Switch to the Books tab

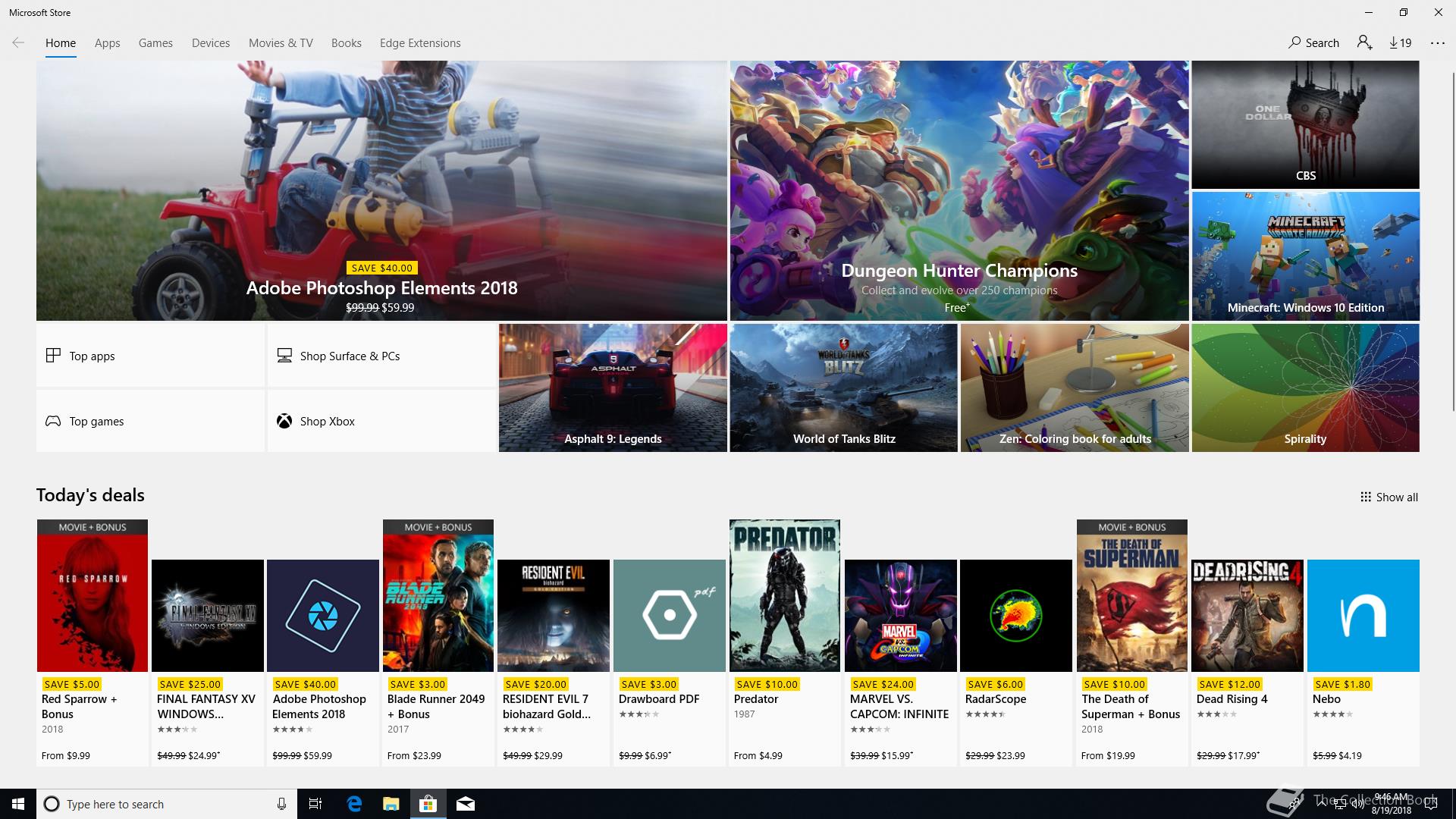click(x=346, y=43)
